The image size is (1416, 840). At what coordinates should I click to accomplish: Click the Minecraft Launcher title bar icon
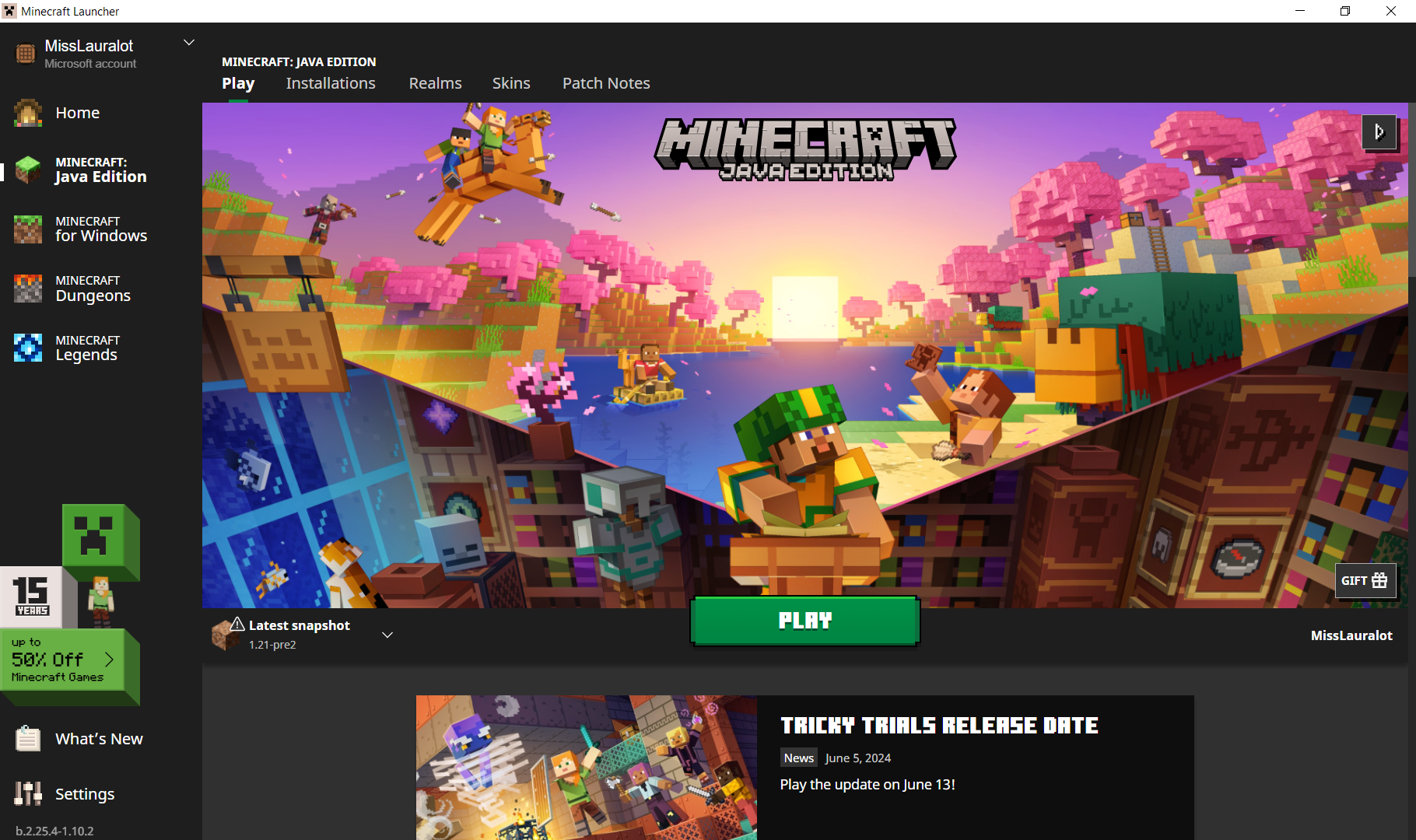9,11
